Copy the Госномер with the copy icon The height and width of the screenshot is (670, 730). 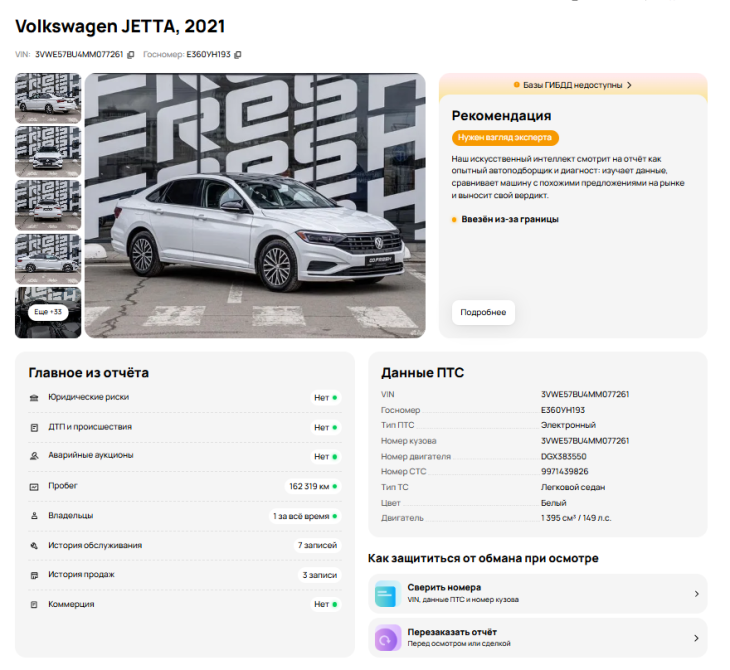[x=238, y=55]
